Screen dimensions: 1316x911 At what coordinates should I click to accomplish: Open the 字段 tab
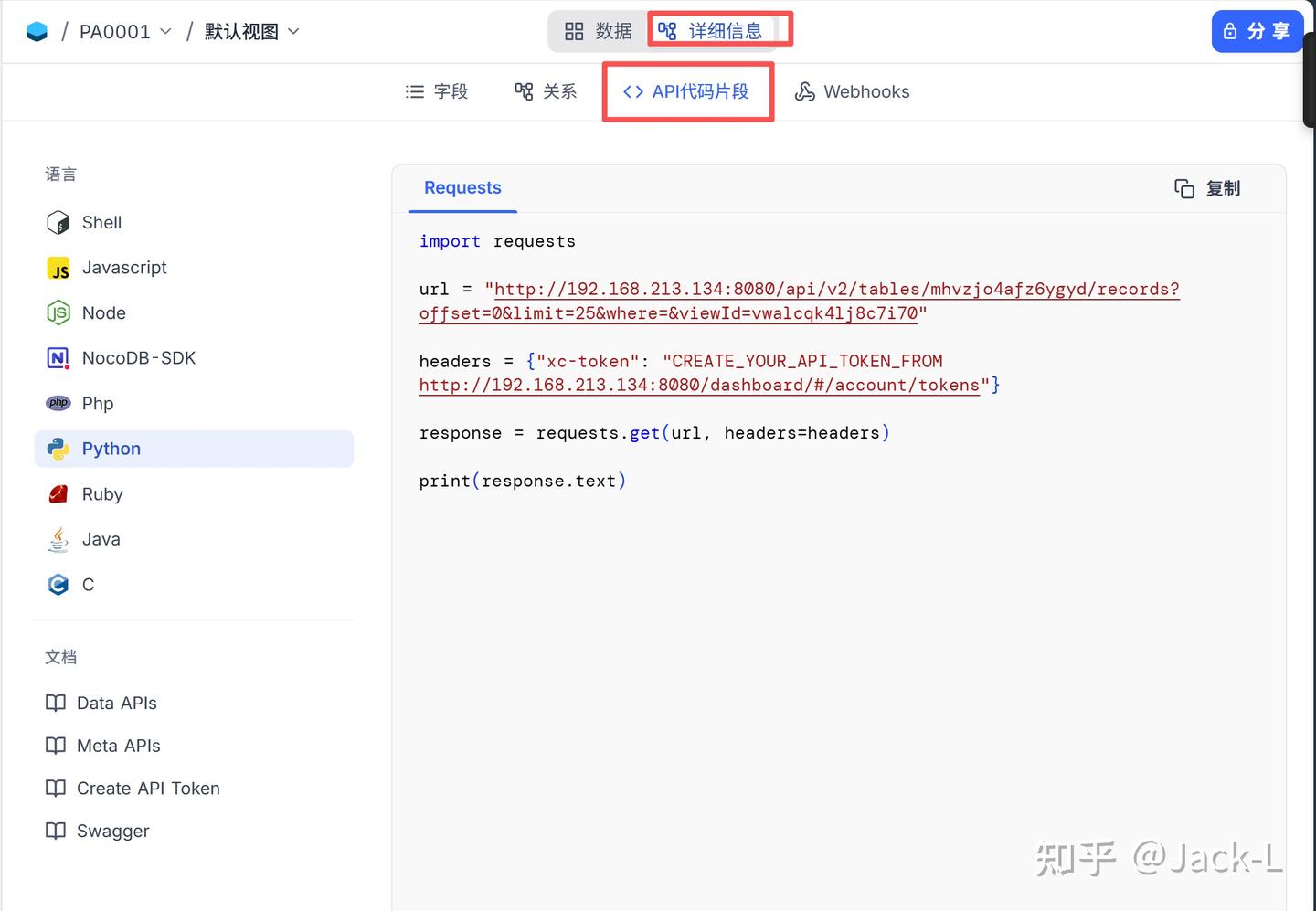coord(437,92)
